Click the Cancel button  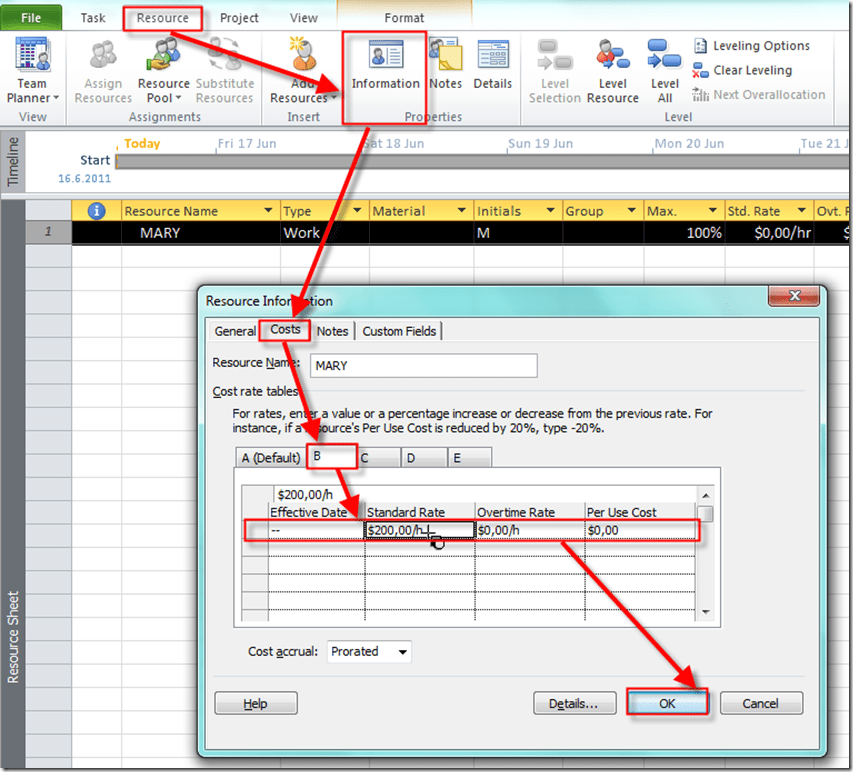[760, 703]
